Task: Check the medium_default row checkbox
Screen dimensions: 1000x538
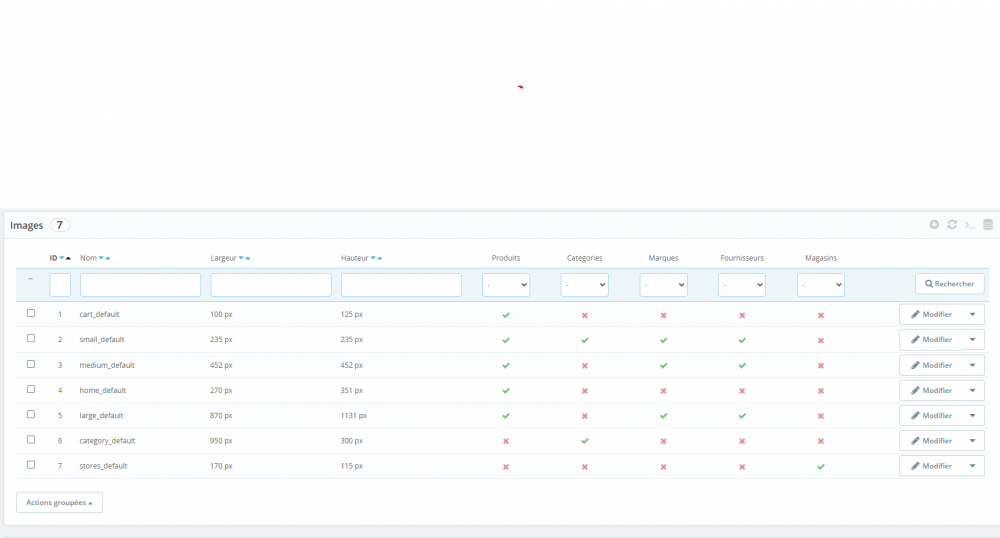Action: click(31, 364)
